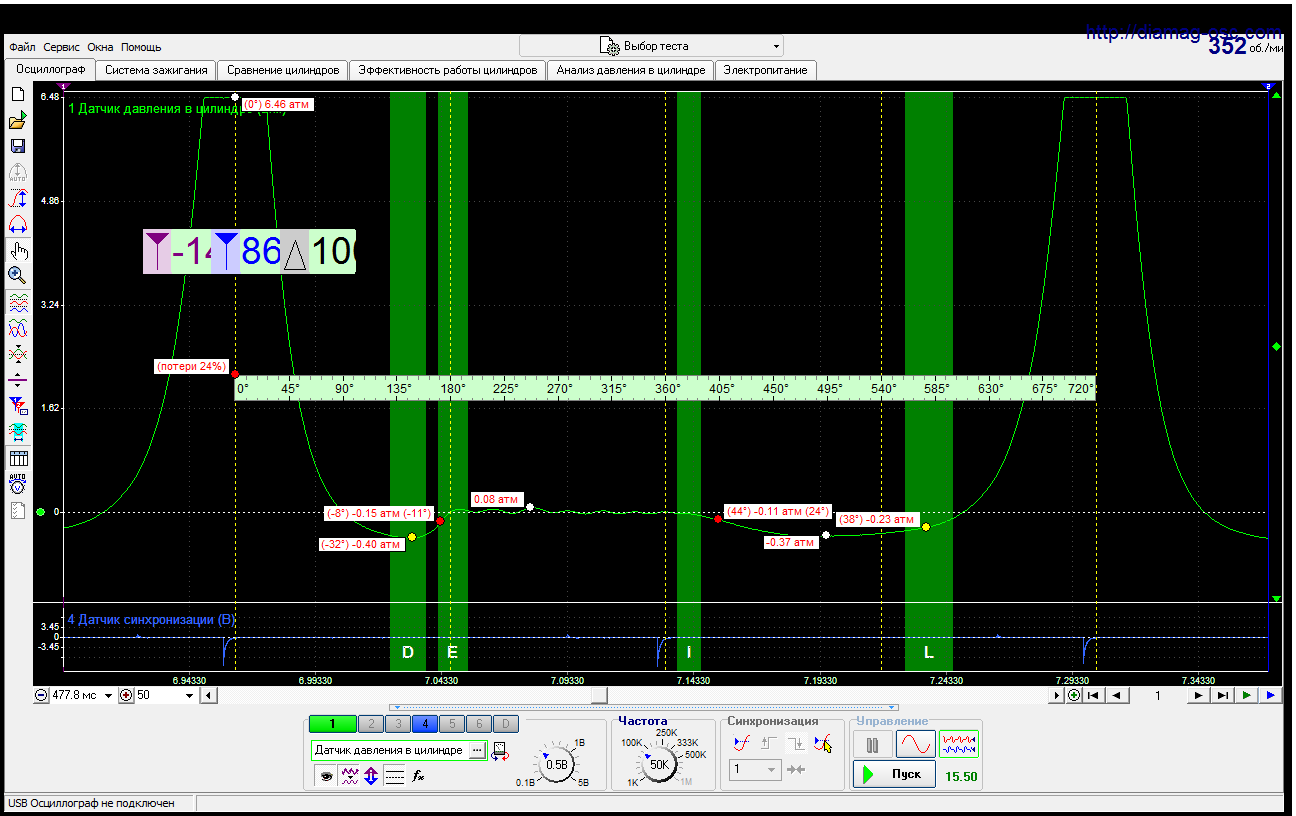Viewport: 1296px width, 816px height.
Task: Open the sync channel dropdown showing 1
Action: point(755,769)
